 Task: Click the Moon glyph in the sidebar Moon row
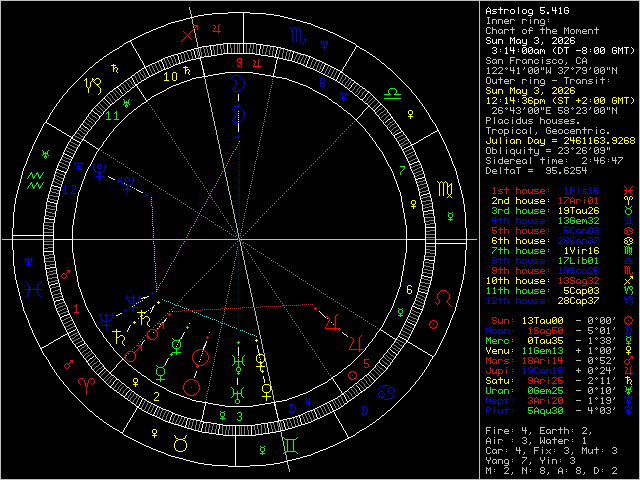tap(629, 331)
